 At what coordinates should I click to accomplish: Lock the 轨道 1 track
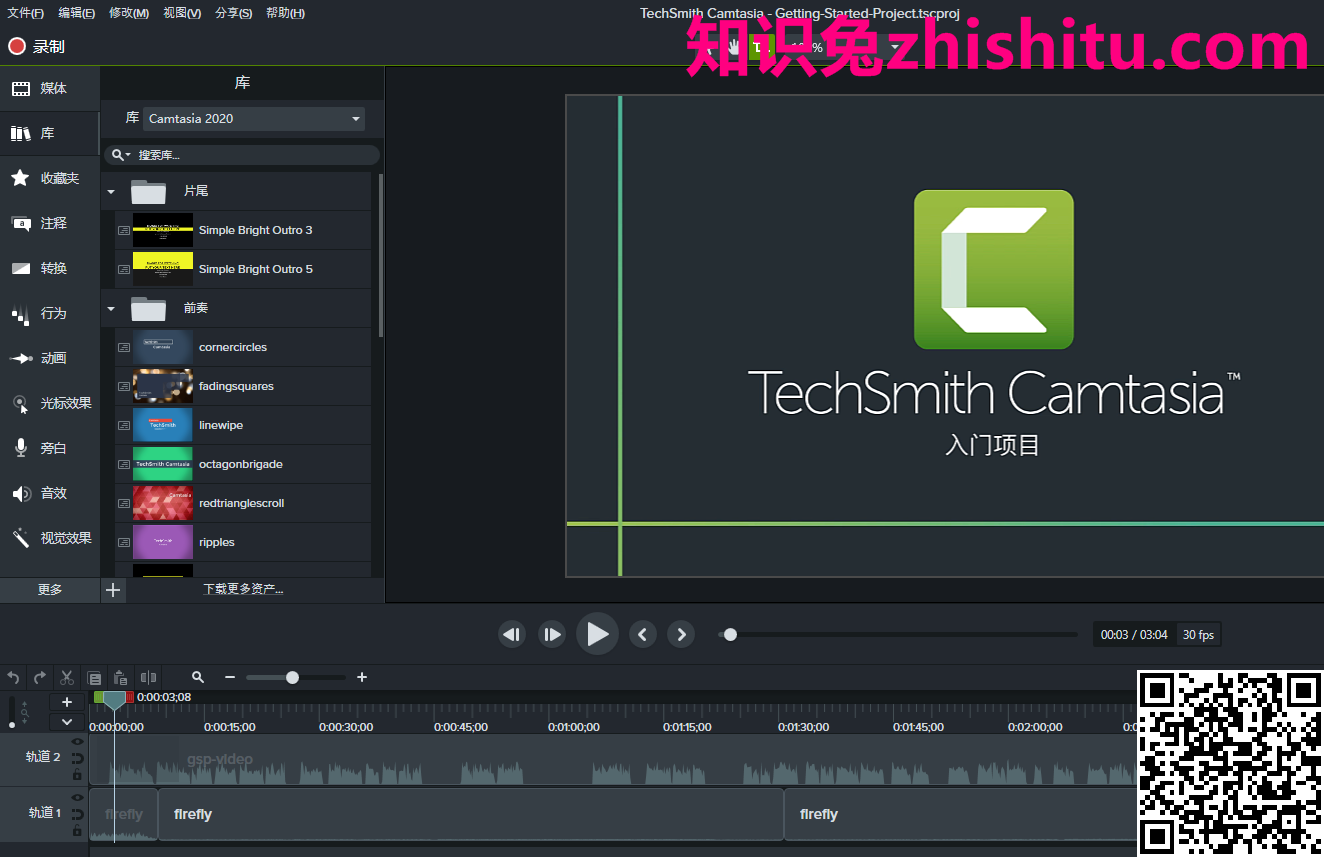77,830
